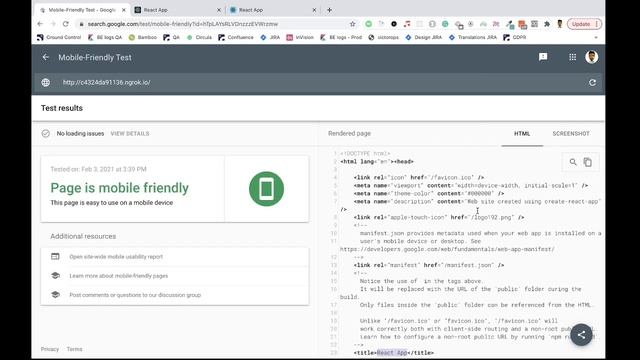Image resolution: width=640 pixels, height=360 pixels.
Task: Click the Test results heading
Action: [x=62, y=108]
